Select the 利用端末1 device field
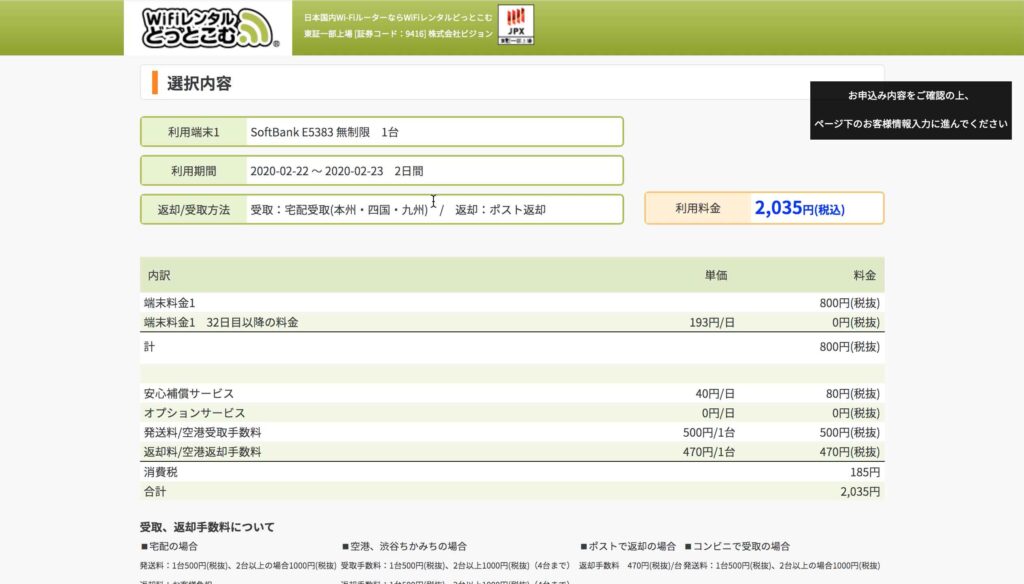 (x=434, y=132)
